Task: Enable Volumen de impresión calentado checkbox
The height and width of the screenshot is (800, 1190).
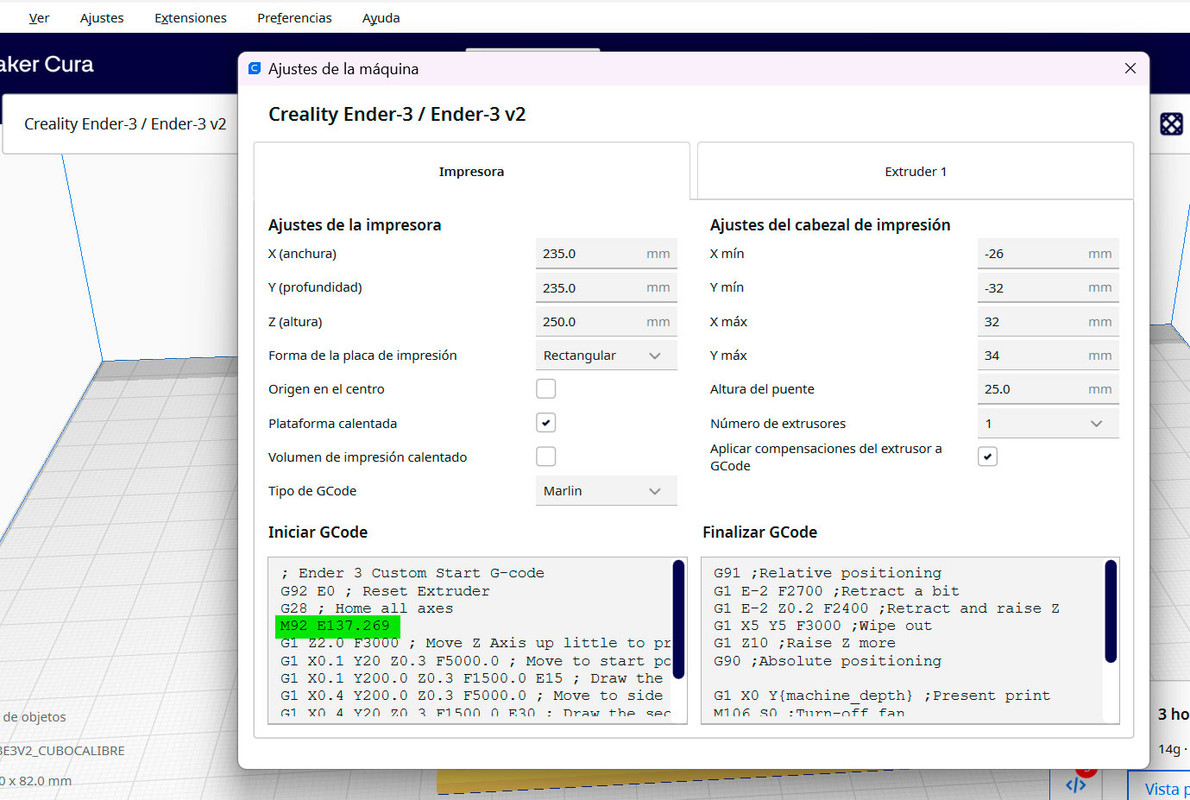Action: click(x=546, y=456)
